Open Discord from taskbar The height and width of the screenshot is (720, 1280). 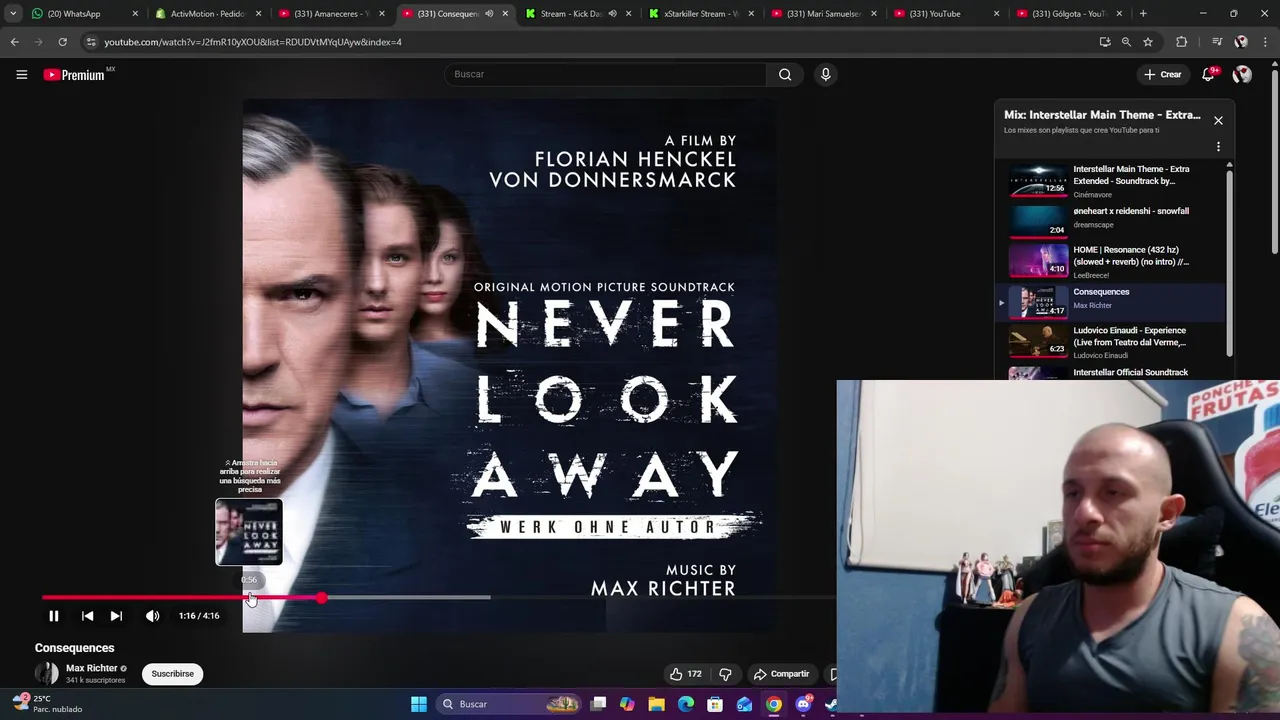click(803, 704)
